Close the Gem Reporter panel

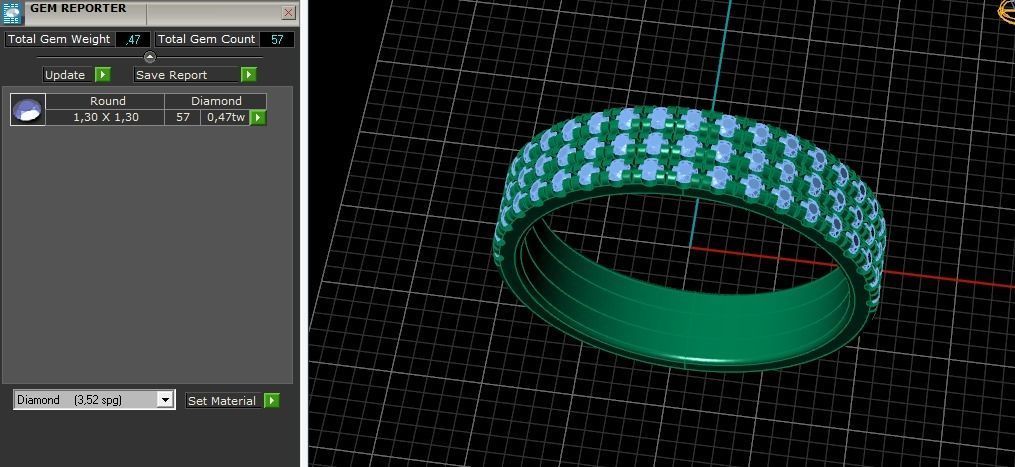tap(289, 12)
